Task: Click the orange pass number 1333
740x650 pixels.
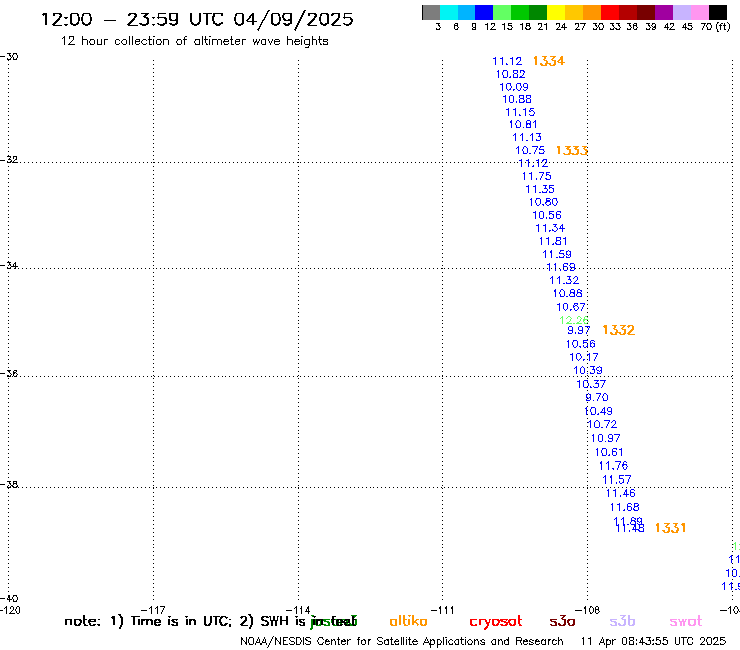Action: pyautogui.click(x=572, y=151)
